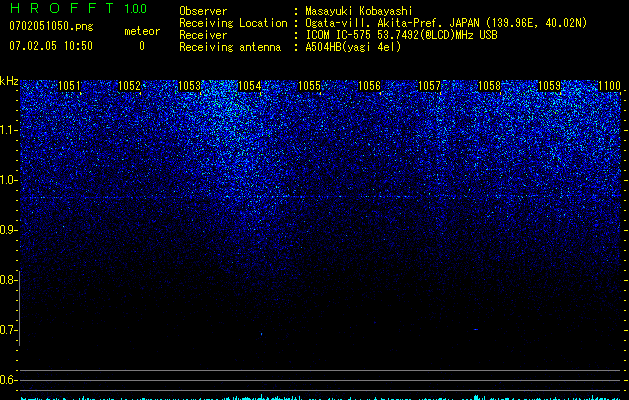Click the 1056 time marker
The image size is (629, 400).
[x=369, y=86]
